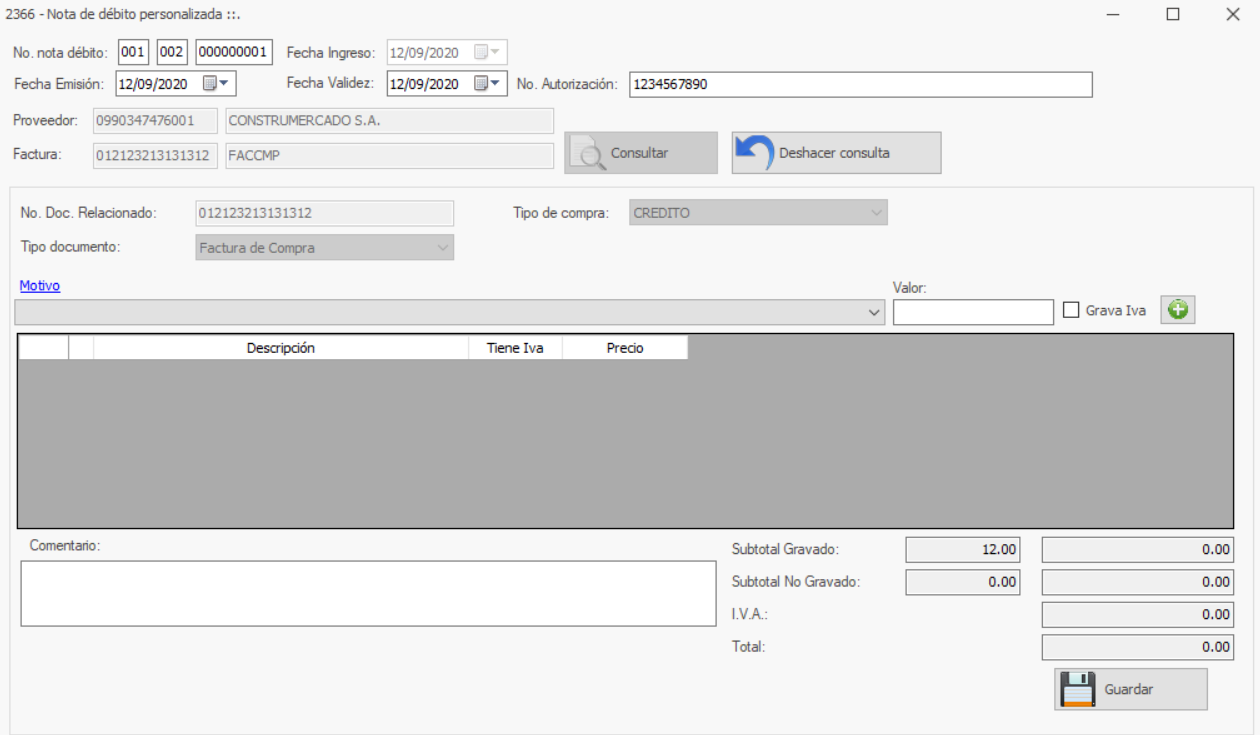Viewport: 1260px width, 735px height.
Task: Click in the Comentario text box
Action: pyautogui.click(x=368, y=593)
